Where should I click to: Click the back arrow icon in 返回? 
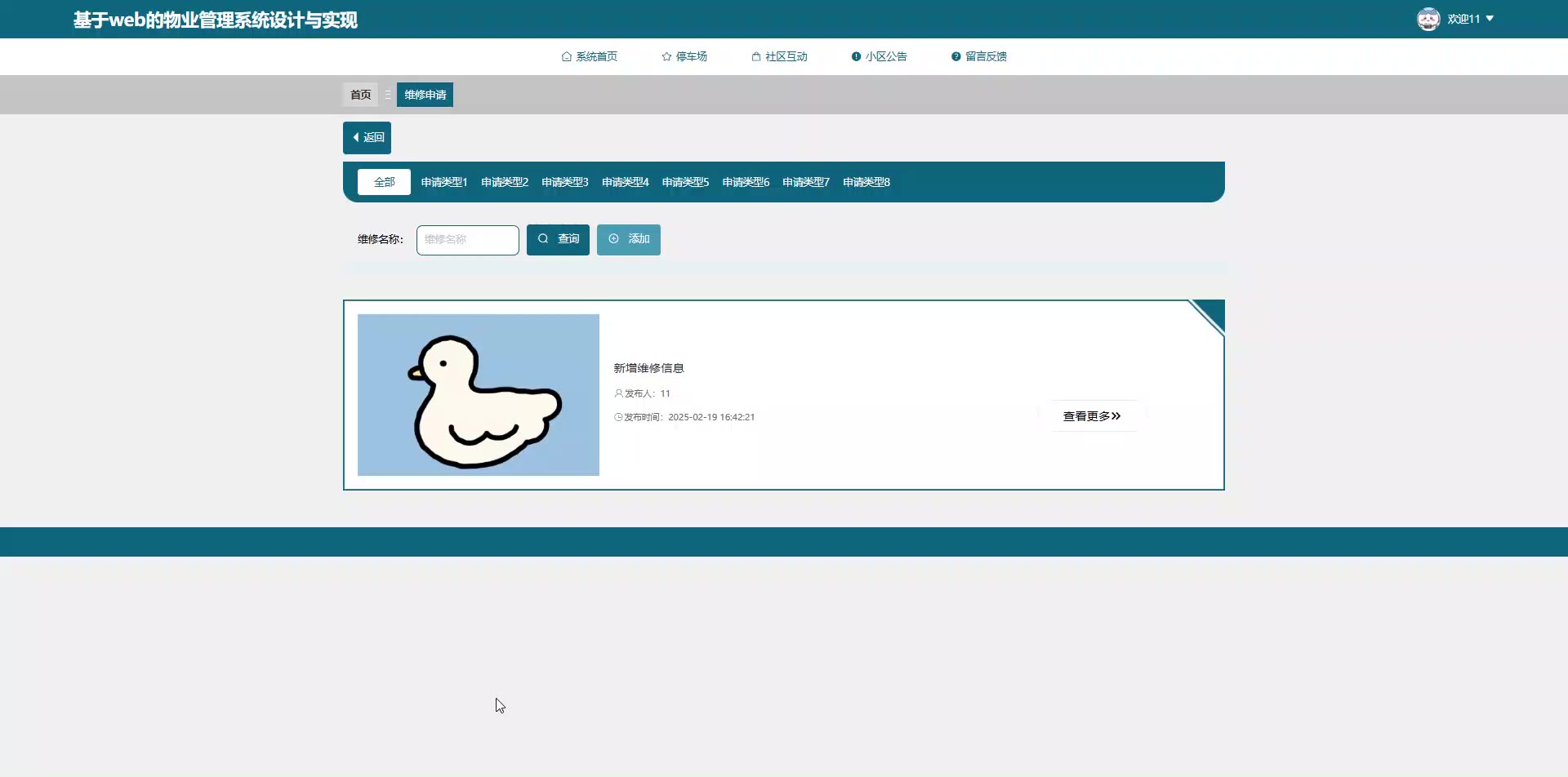coord(356,137)
